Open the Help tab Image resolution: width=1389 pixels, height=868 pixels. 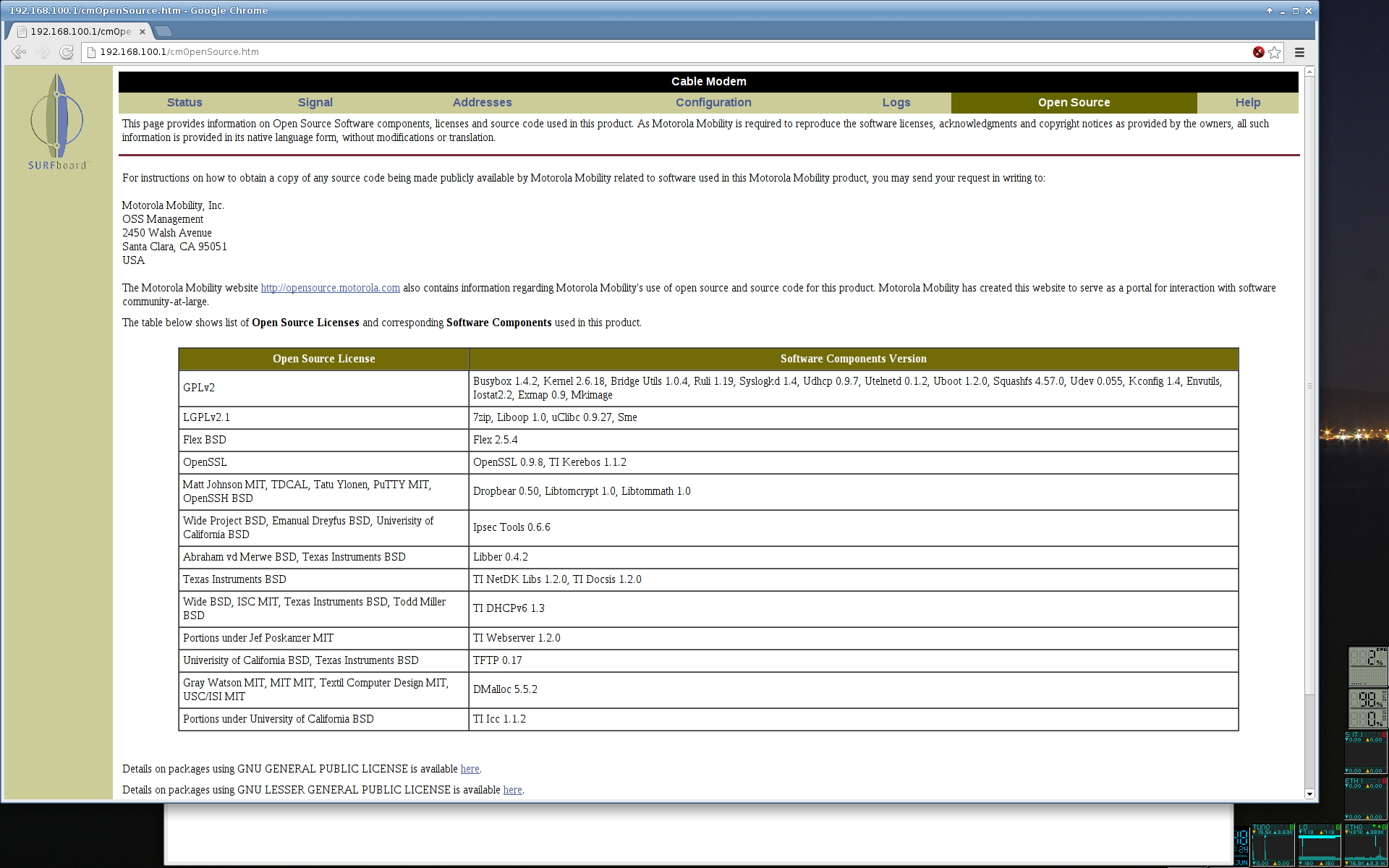pos(1248,103)
